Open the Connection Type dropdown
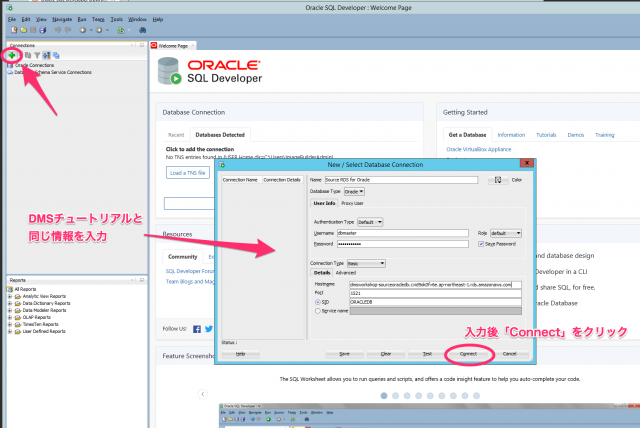This screenshot has width=640, height=428. [x=366, y=264]
